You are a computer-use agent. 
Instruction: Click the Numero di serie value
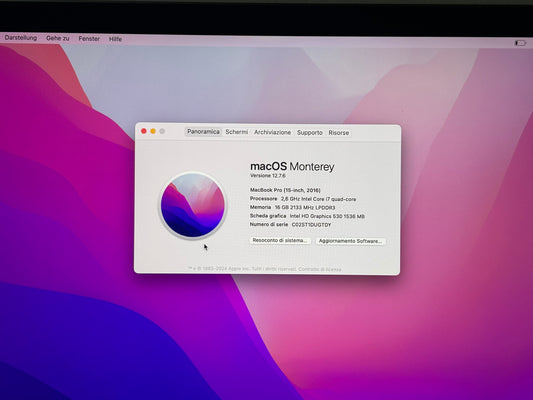click(311, 225)
